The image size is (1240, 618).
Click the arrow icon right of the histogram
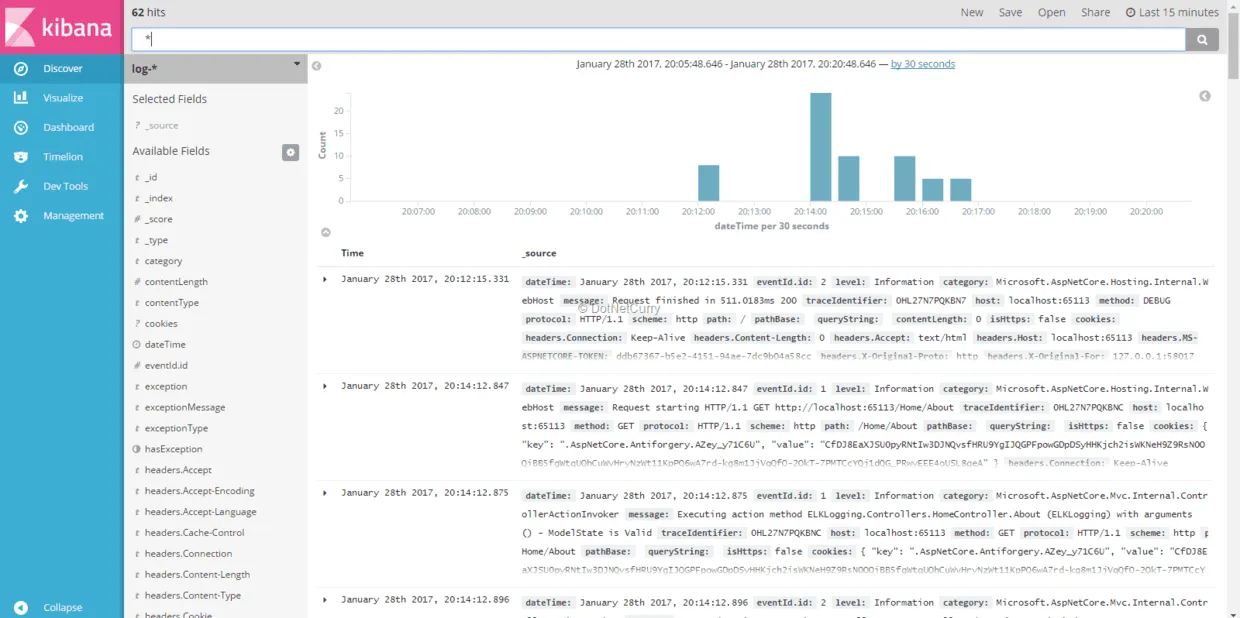1205,96
